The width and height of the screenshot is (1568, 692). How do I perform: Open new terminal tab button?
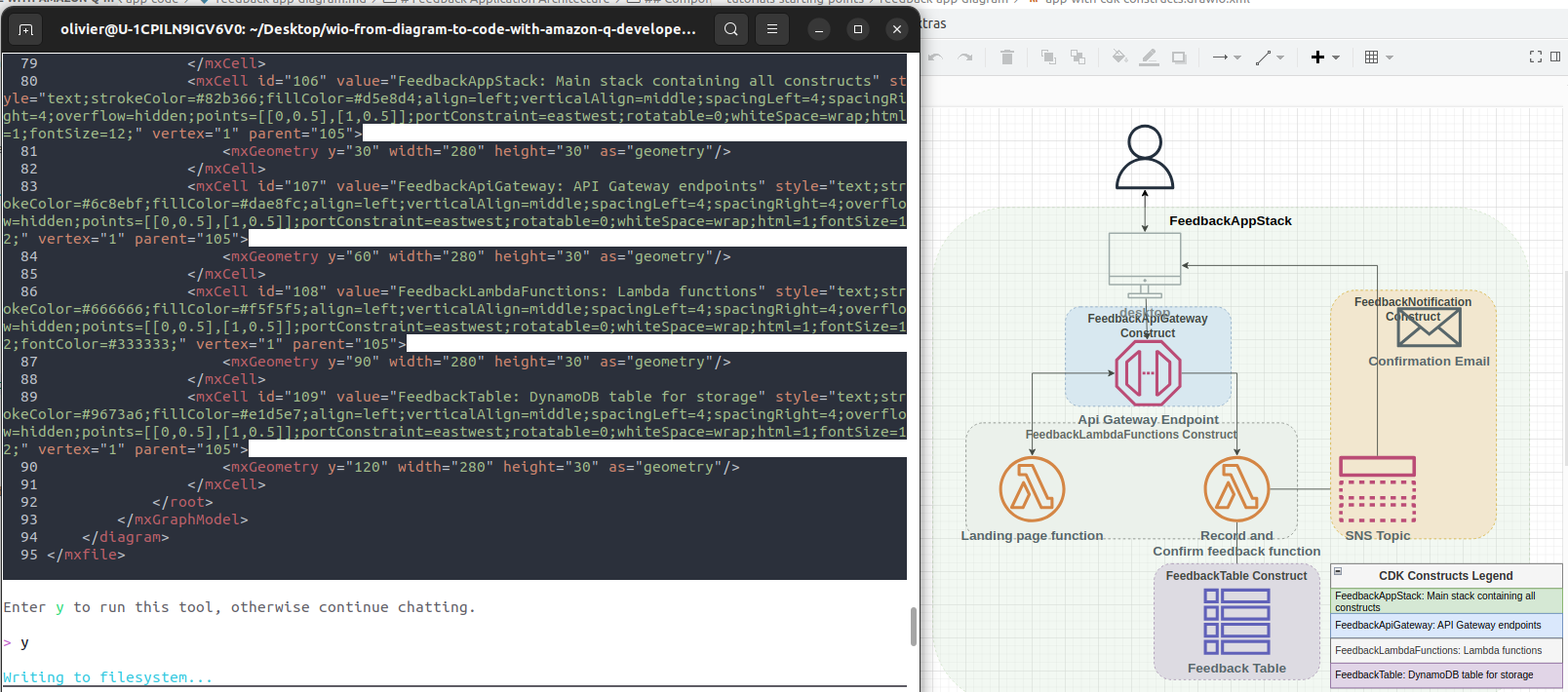coord(26,29)
